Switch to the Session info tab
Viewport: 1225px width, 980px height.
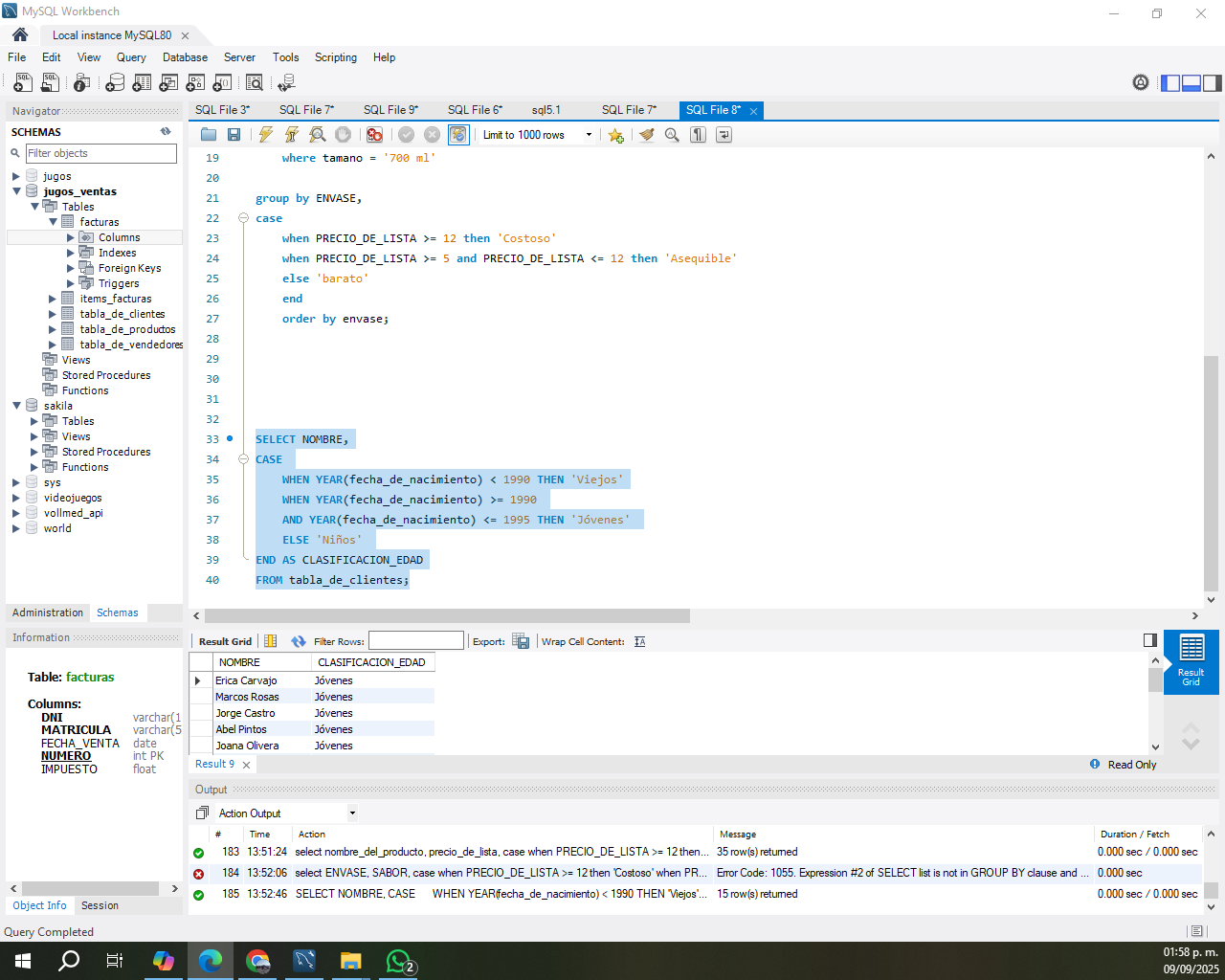[100, 905]
